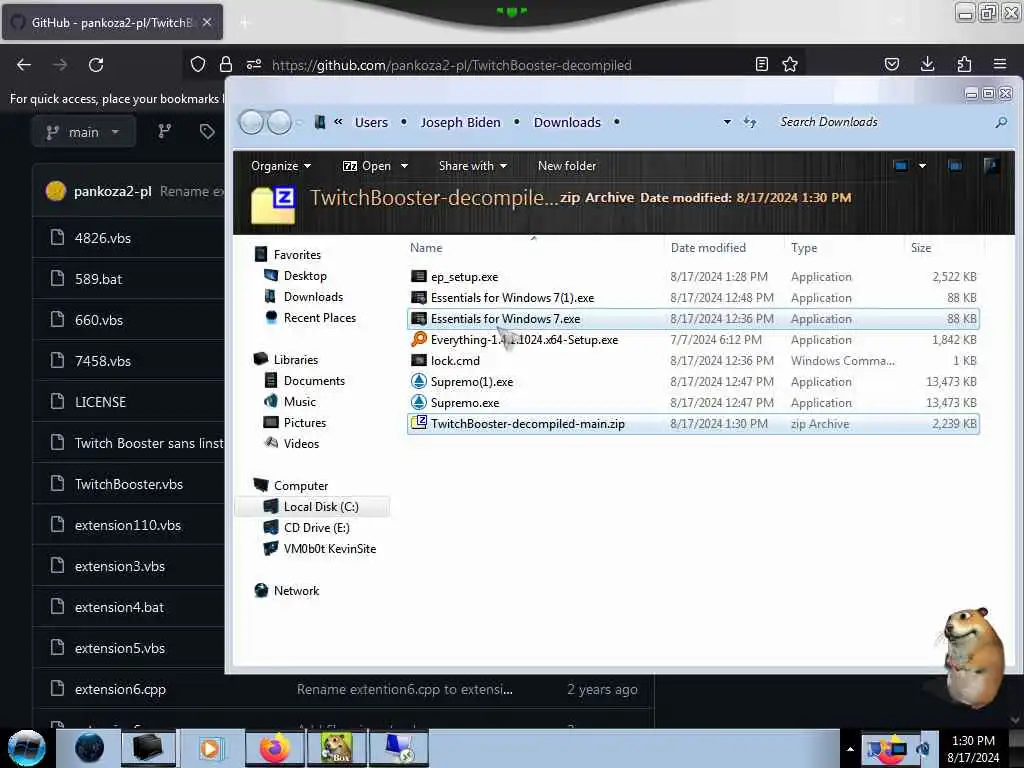Sort files by Type column
The width and height of the screenshot is (1024, 768).
point(804,248)
